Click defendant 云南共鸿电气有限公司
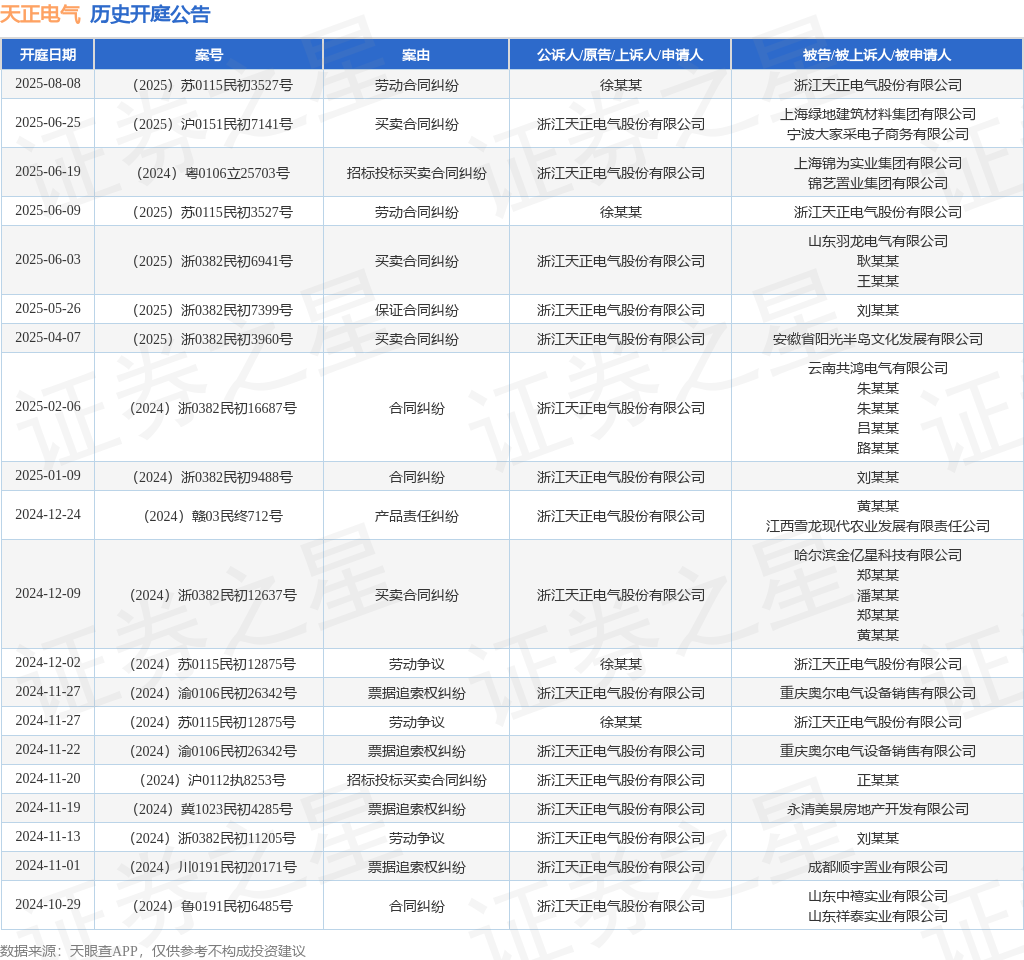This screenshot has height=960, width=1024. (877, 368)
